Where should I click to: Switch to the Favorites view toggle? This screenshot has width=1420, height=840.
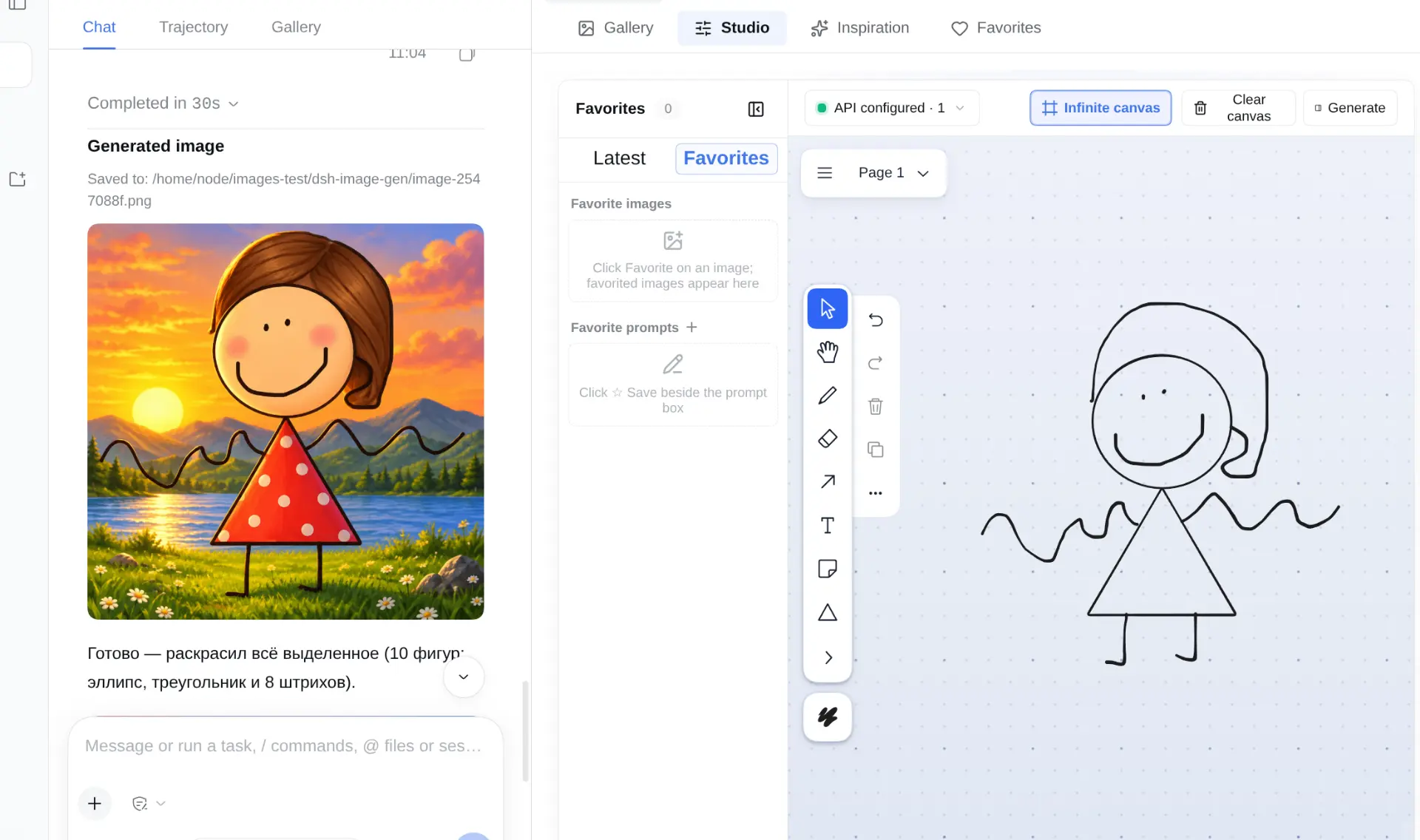[x=726, y=158]
